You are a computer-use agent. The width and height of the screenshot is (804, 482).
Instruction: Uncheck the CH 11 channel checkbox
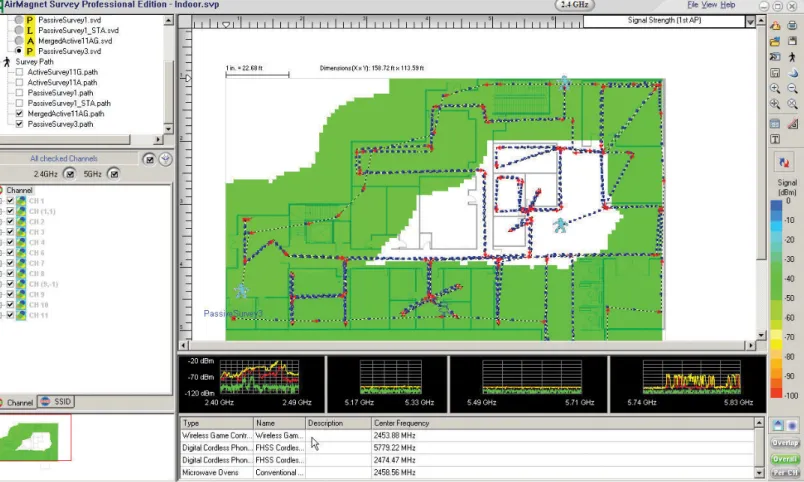point(10,315)
